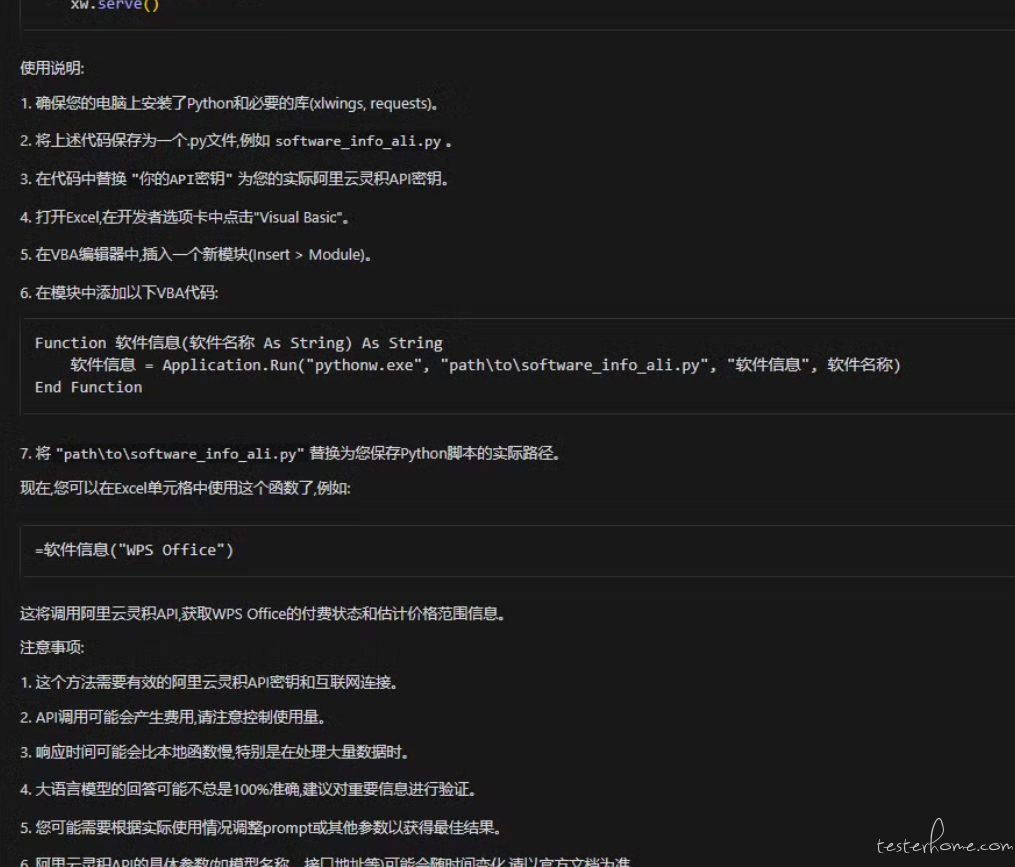Click the 'Application.Run("pythonw.exe"' code line
The width and height of the screenshot is (1015, 867).
pyautogui.click(x=485, y=365)
